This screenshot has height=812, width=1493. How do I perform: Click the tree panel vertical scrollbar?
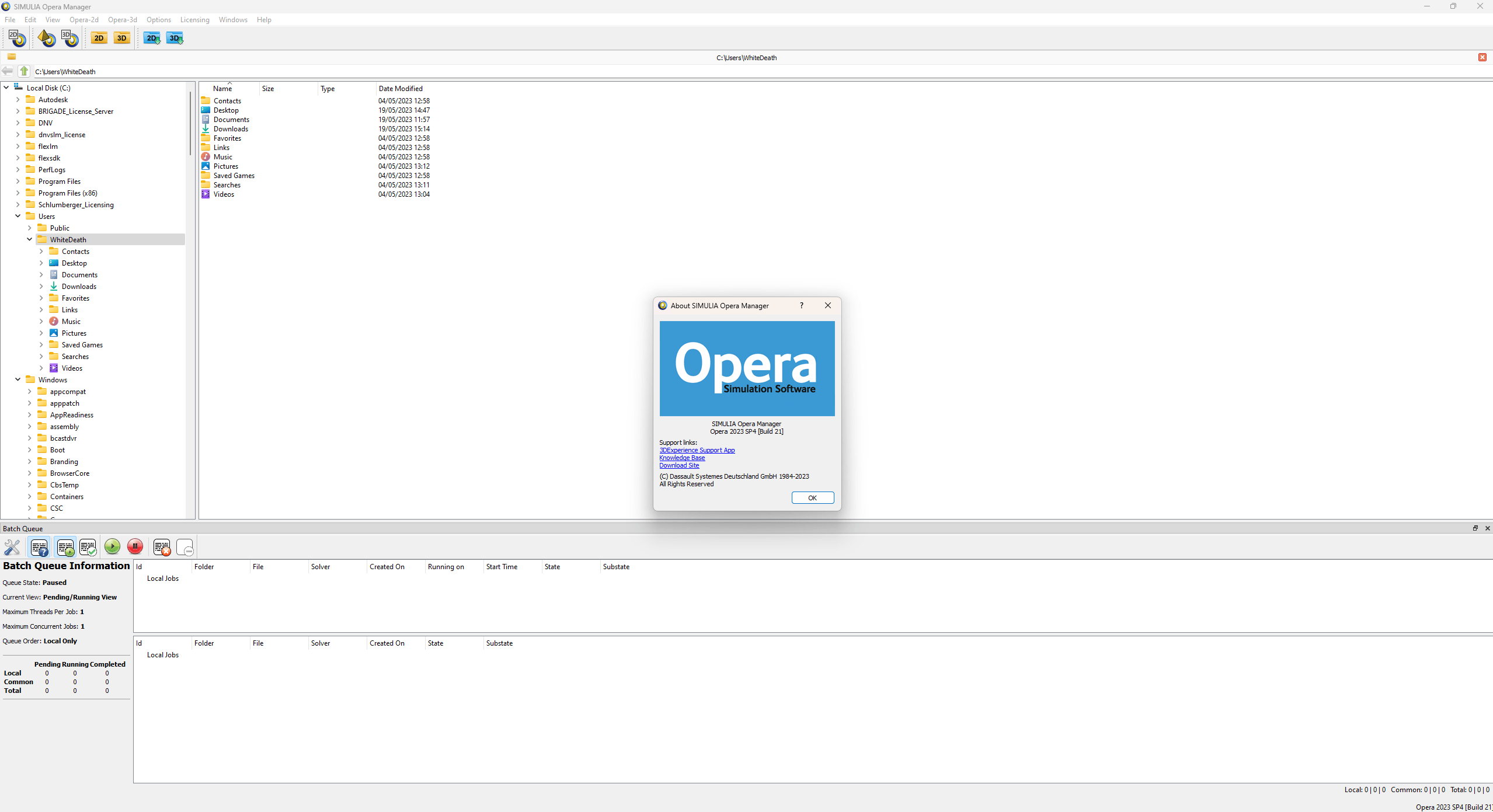point(190,123)
